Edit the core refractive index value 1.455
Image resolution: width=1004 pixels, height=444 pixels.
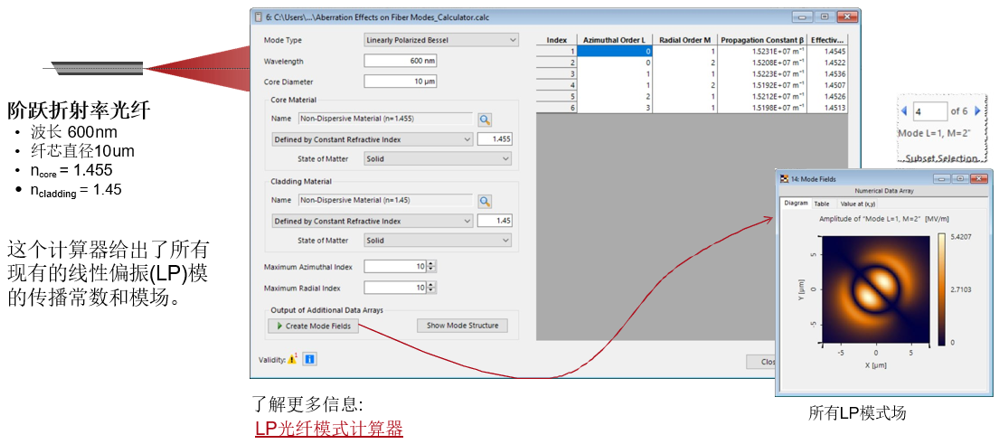coord(496,140)
